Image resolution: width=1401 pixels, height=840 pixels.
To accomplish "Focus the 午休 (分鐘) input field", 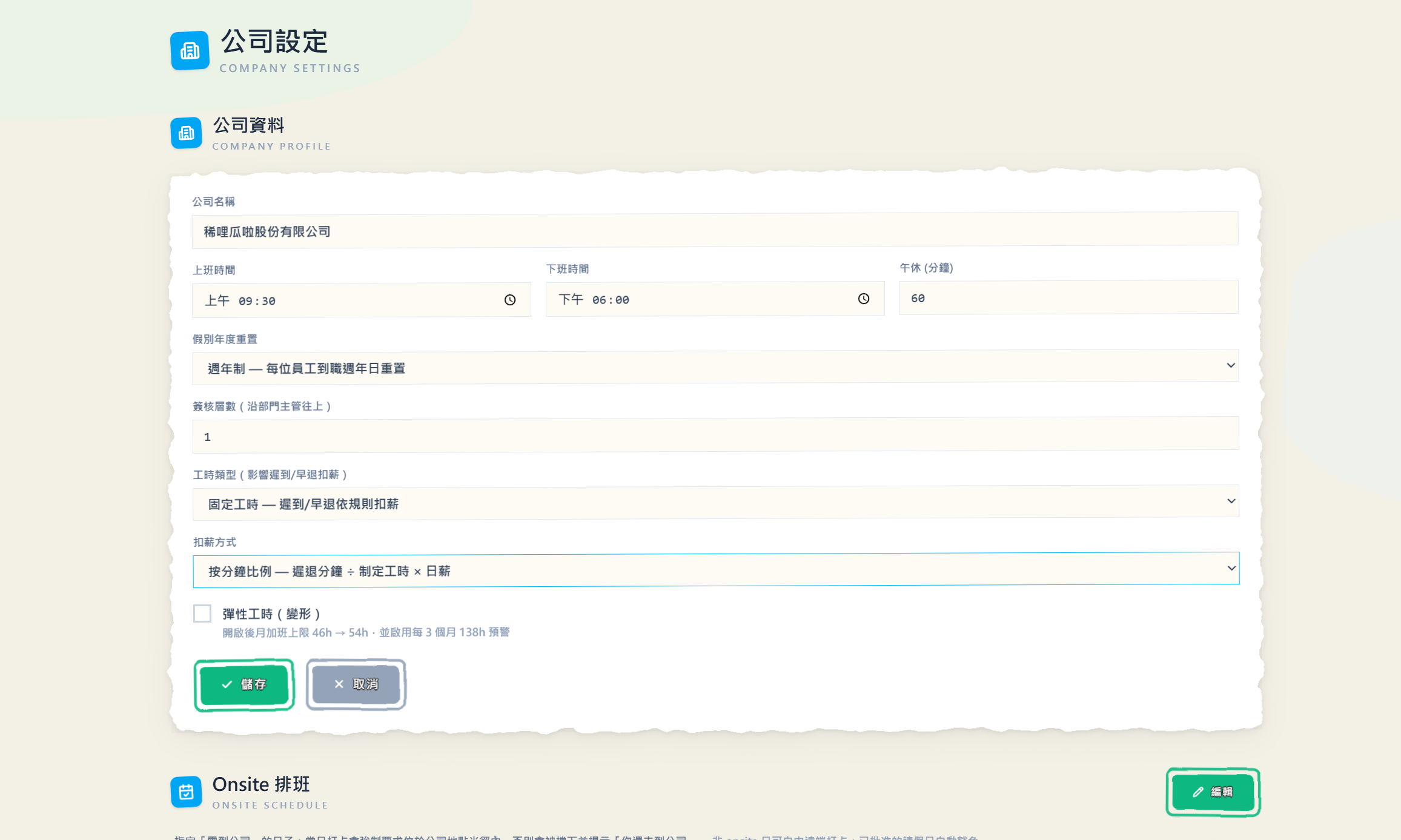I will point(1068,297).
